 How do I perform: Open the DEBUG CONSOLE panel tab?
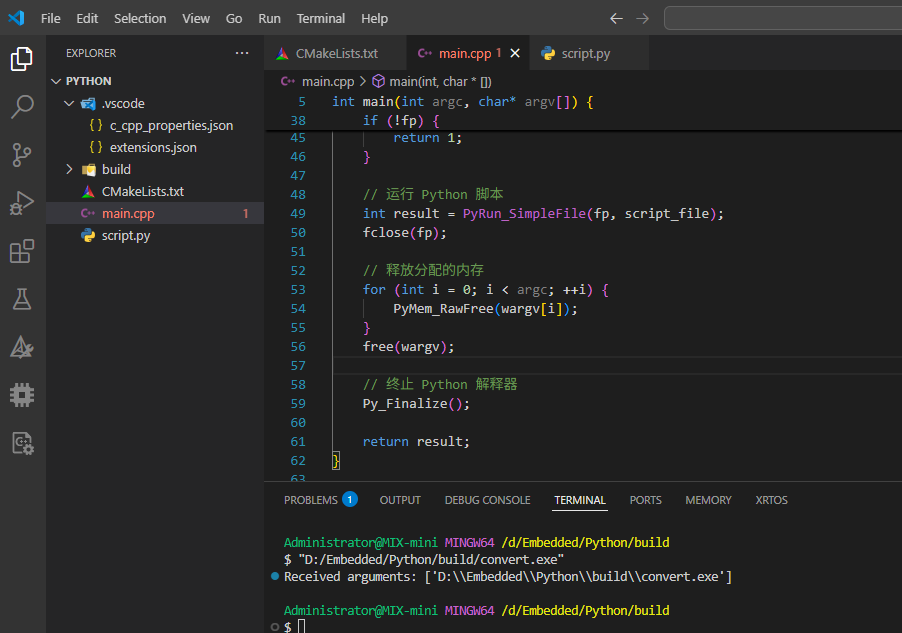[x=487, y=500]
